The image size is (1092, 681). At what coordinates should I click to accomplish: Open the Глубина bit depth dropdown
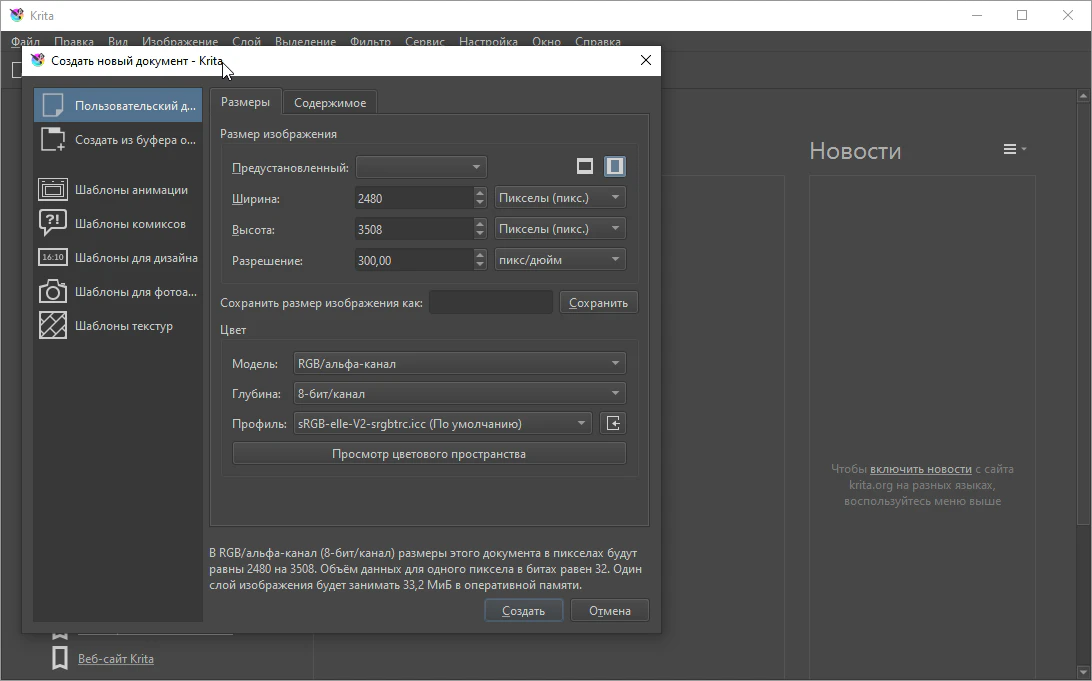(459, 394)
